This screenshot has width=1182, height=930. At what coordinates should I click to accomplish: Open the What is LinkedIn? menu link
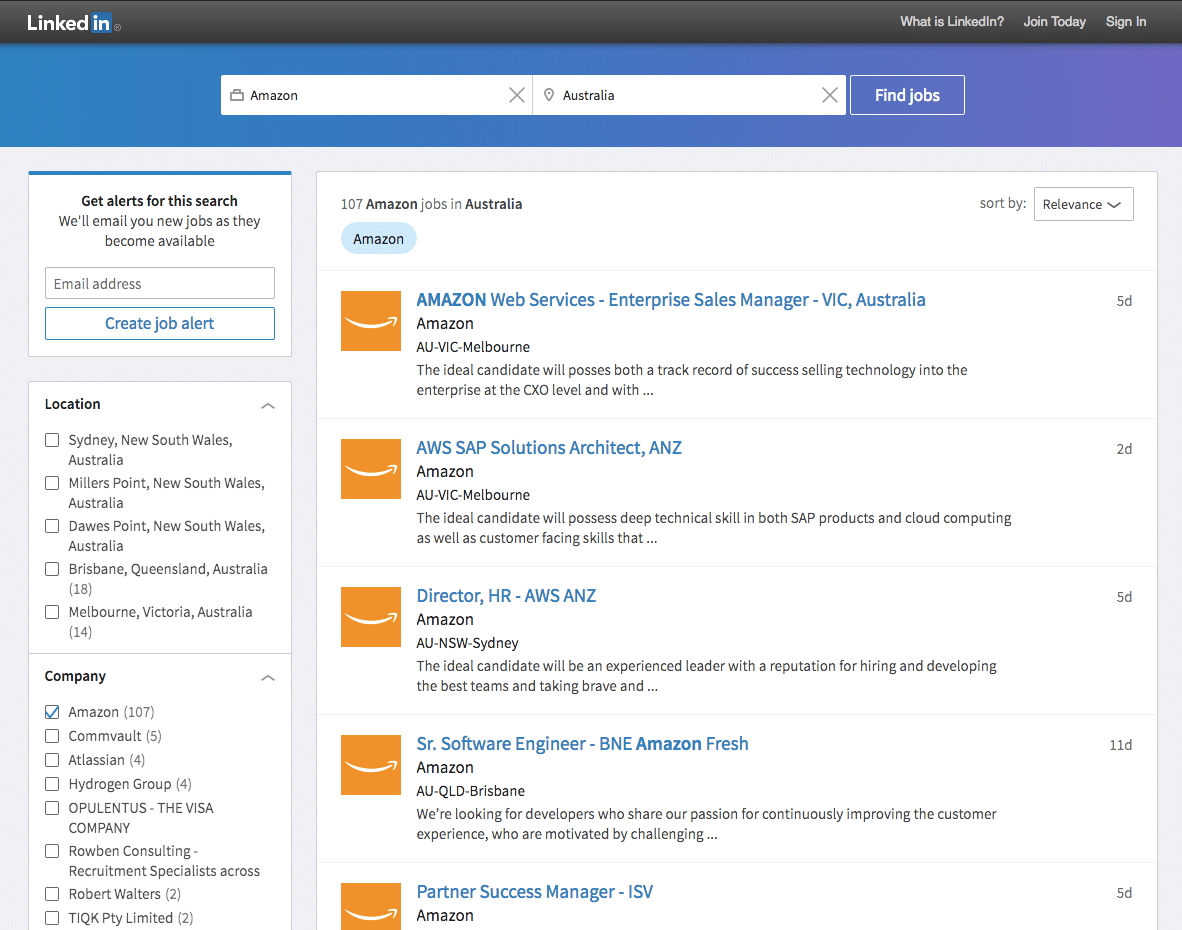951,22
